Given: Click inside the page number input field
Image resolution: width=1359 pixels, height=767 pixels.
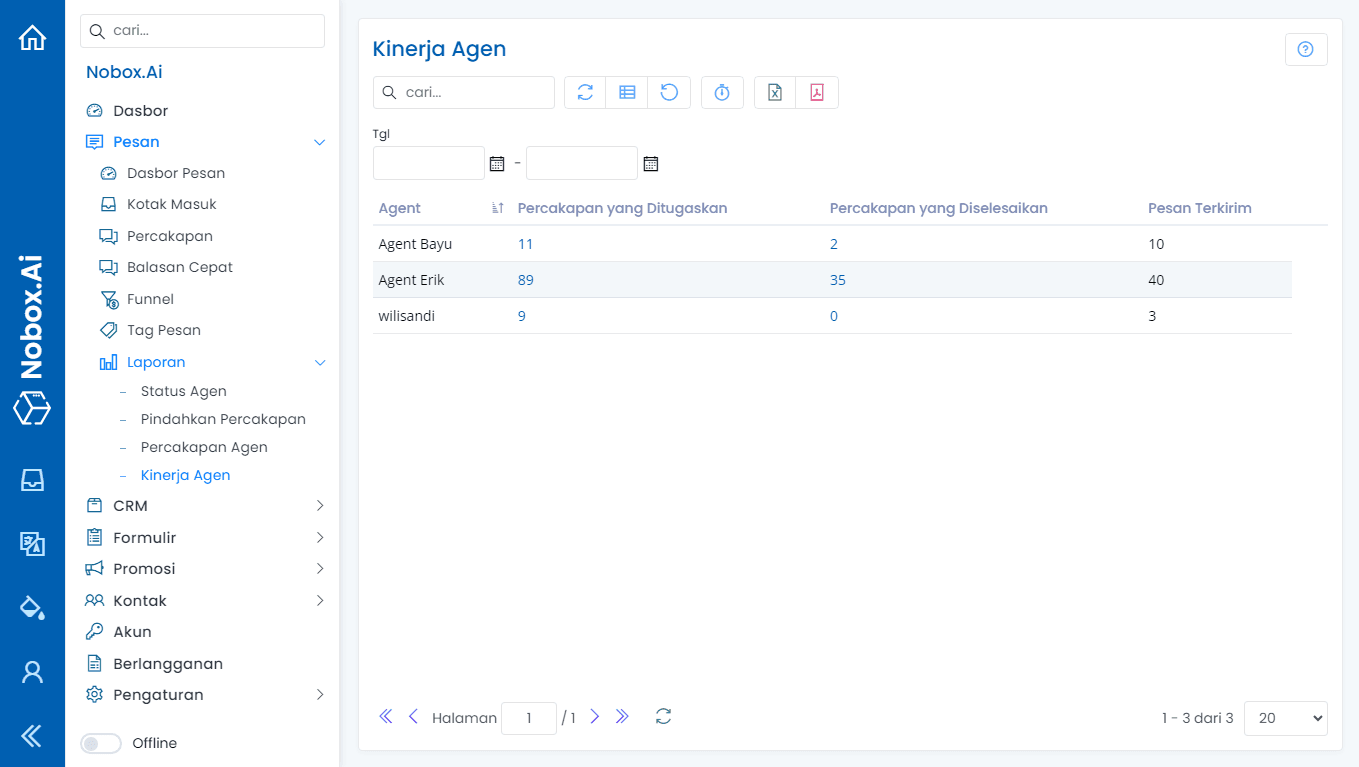Looking at the screenshot, I should [529, 717].
